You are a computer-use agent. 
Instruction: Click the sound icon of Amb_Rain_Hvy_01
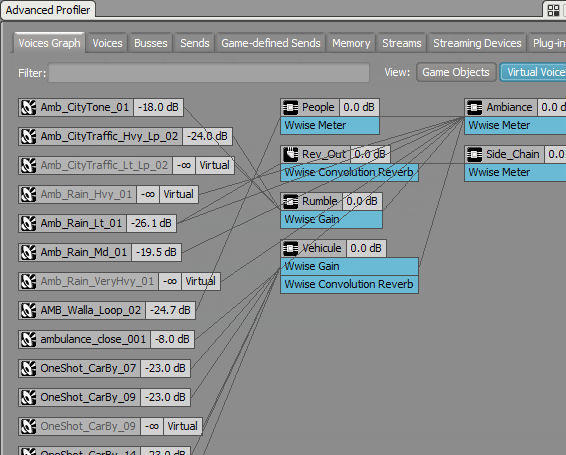[x=28, y=194]
